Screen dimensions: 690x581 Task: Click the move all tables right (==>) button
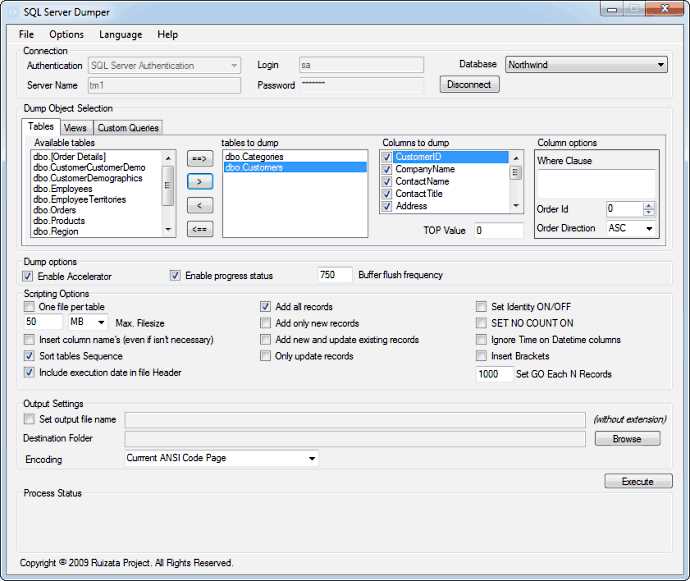tap(200, 158)
